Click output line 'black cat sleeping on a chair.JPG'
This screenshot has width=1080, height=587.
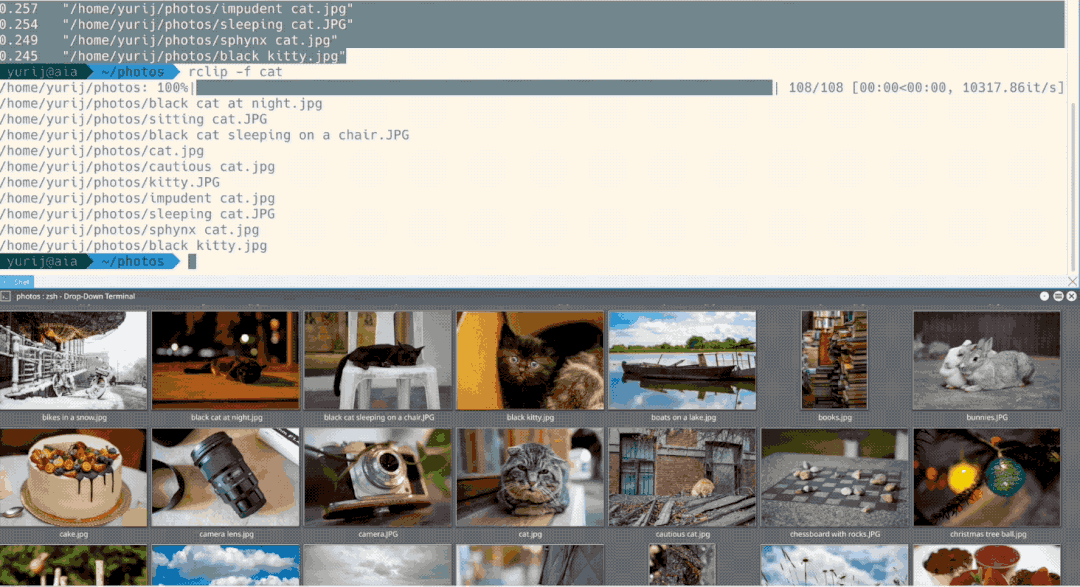point(205,135)
